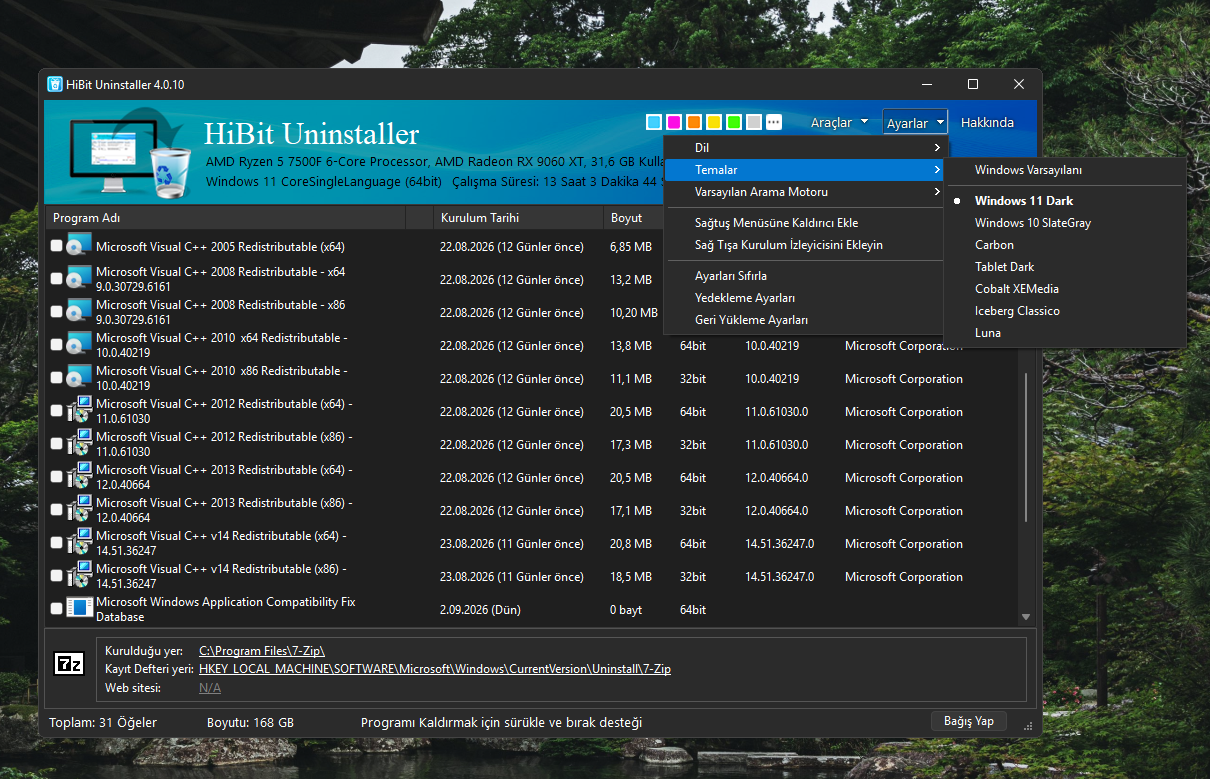Choose Sağ Tışa Kurulum İzleyicisini Ekleyin
1210x779 pixels.
tap(803, 245)
